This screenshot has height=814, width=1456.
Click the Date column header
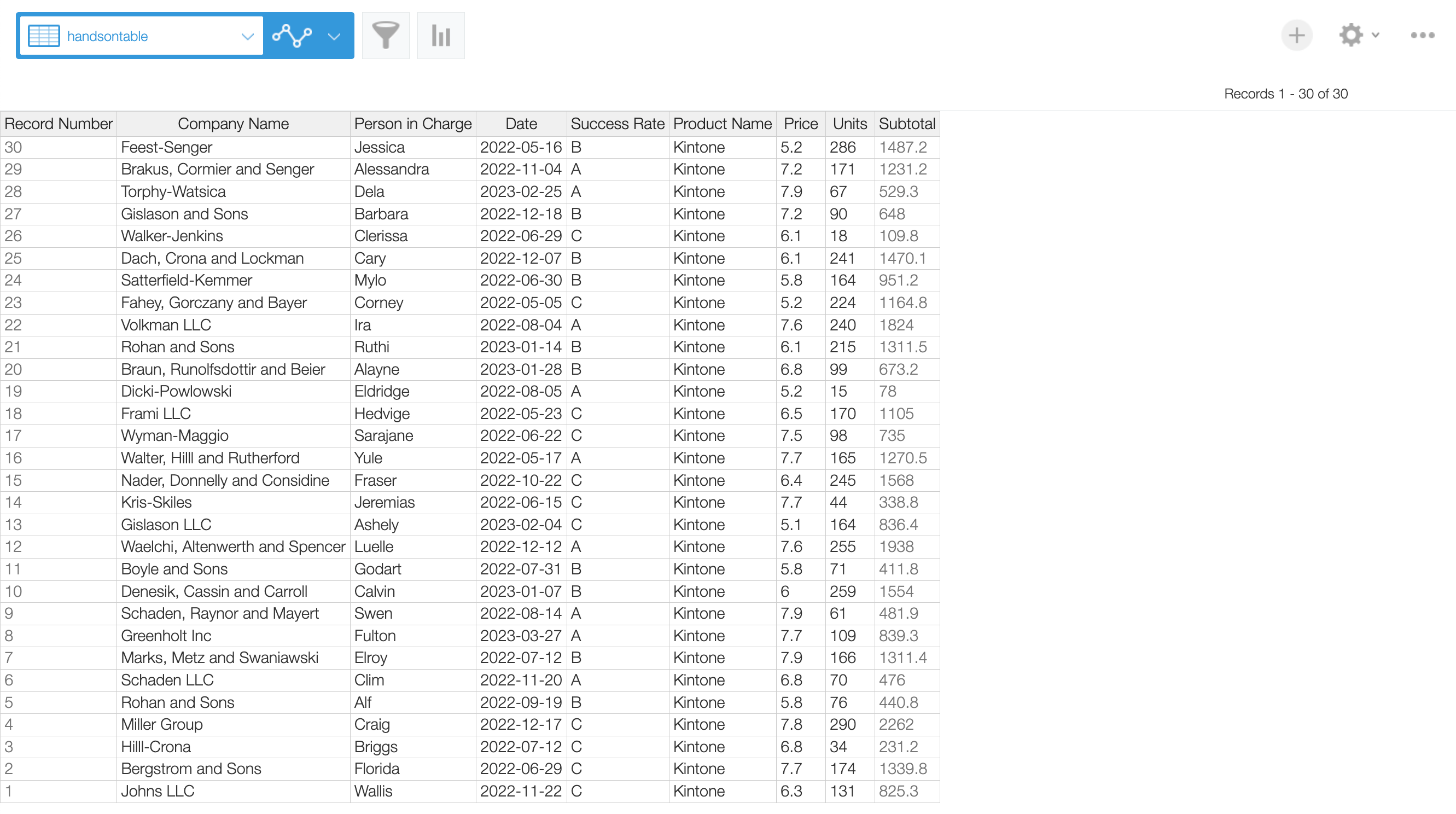521,124
